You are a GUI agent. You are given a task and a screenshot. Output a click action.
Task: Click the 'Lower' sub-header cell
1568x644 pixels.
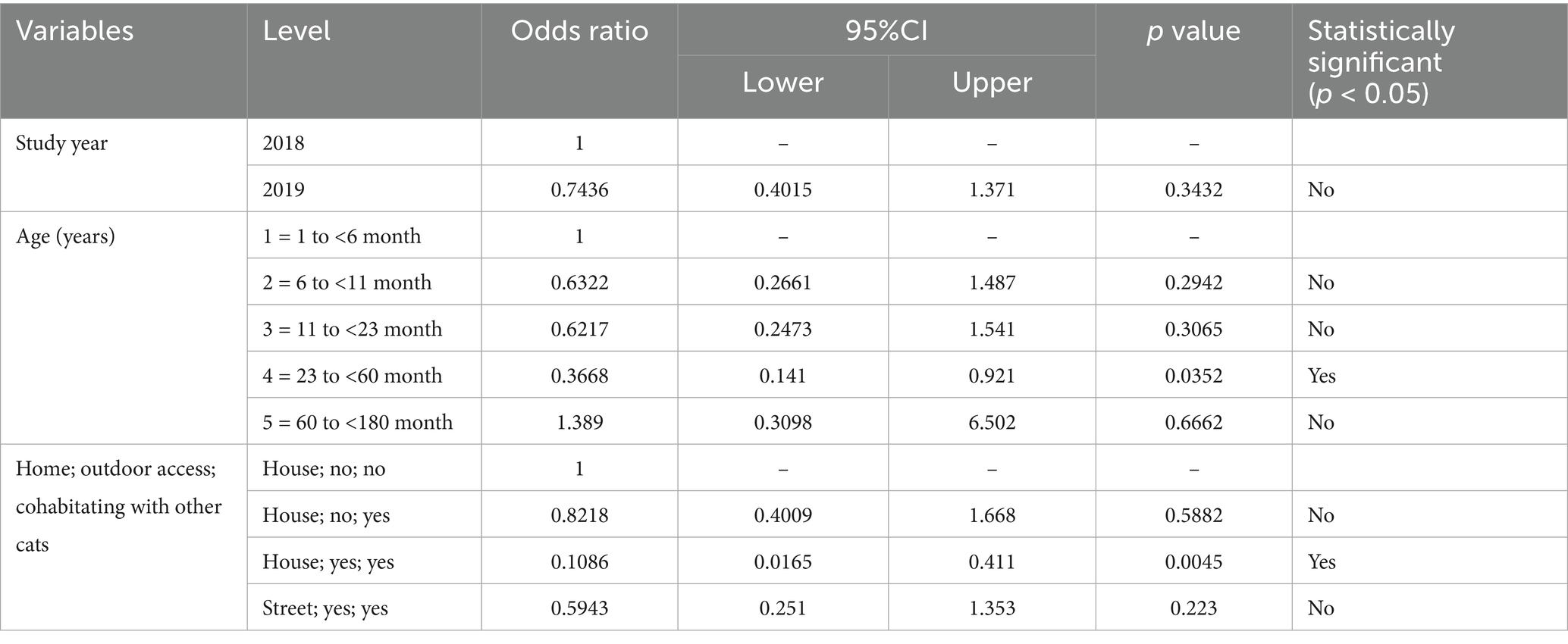[782, 83]
